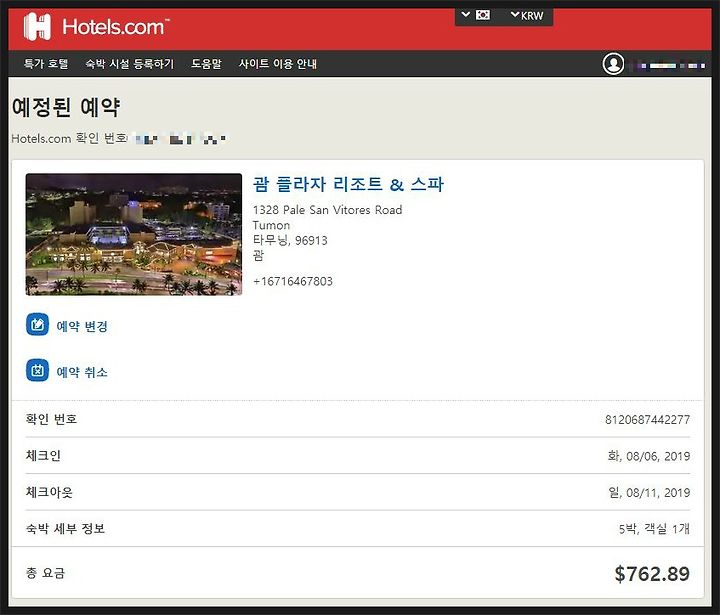Select the 타무닝, 96913 address line
The image size is (720, 615).
[x=290, y=240]
